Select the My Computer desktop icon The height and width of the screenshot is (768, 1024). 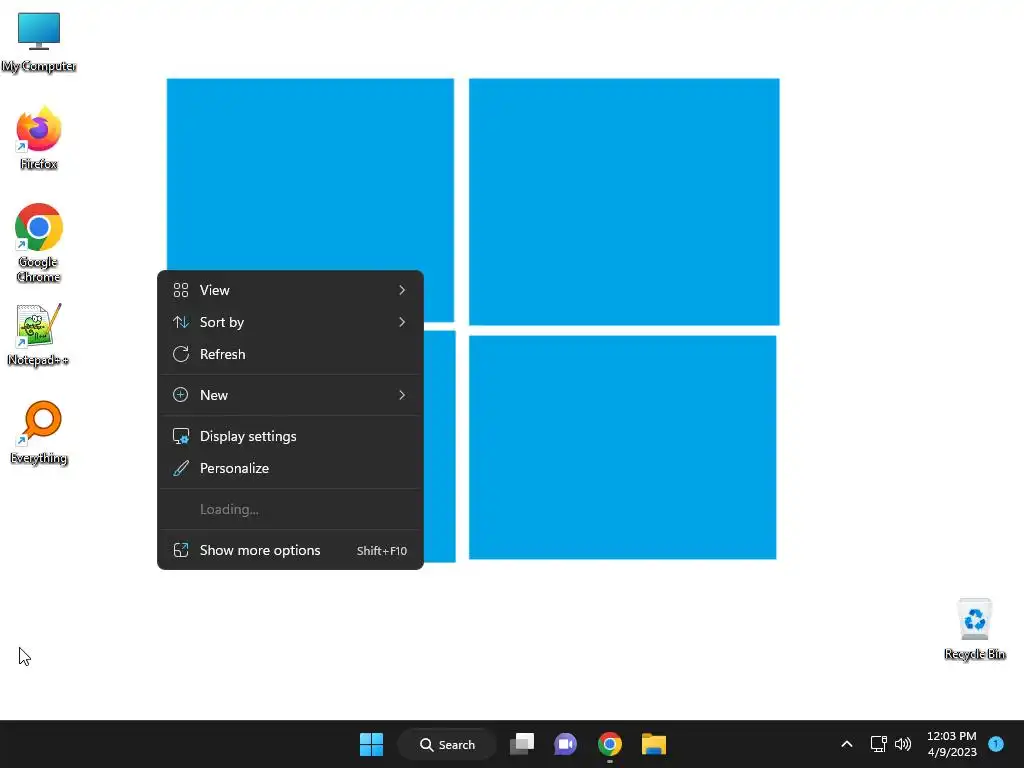point(39,42)
